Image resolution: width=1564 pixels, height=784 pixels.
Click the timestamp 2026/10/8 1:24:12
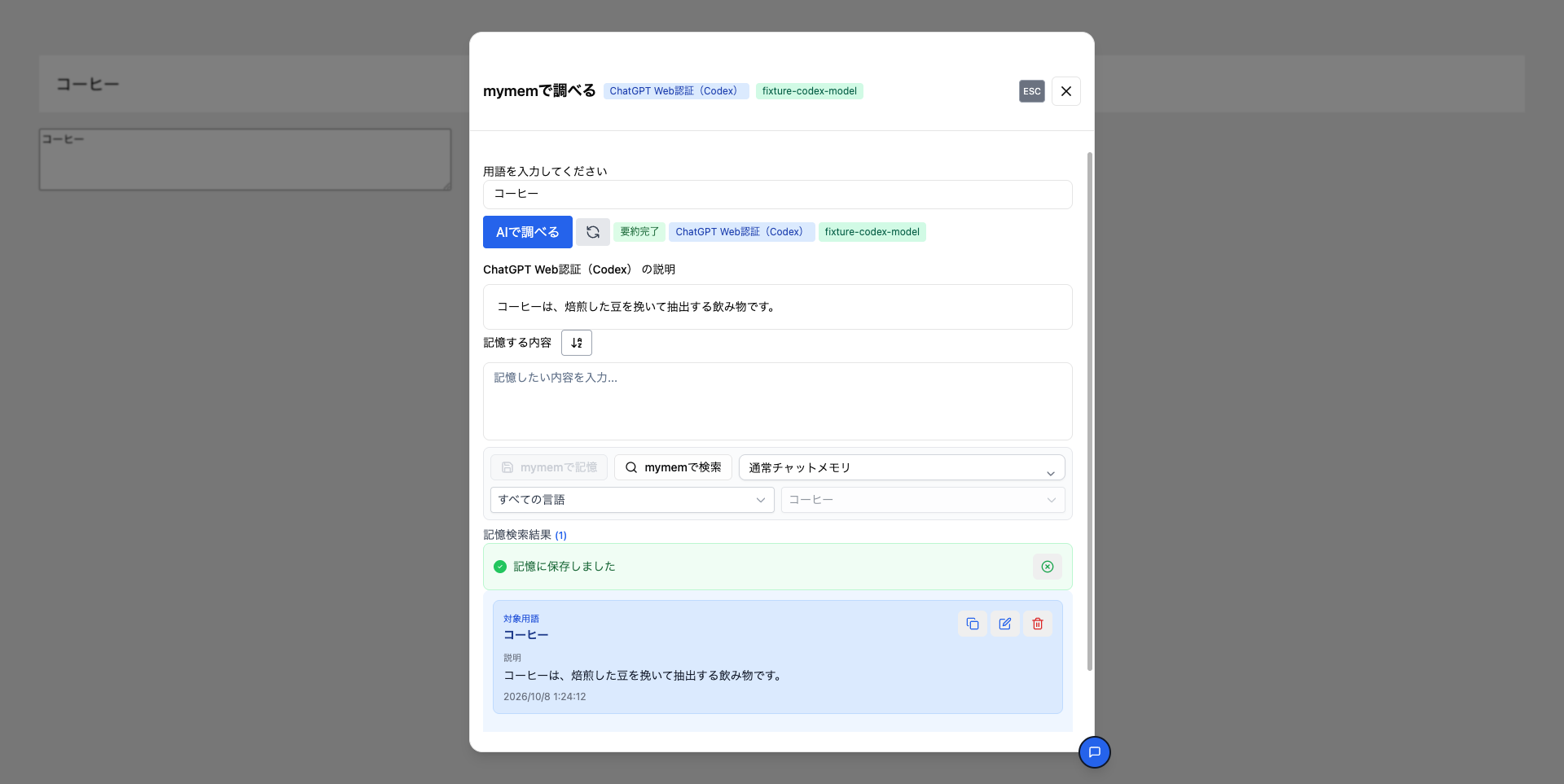click(x=545, y=697)
